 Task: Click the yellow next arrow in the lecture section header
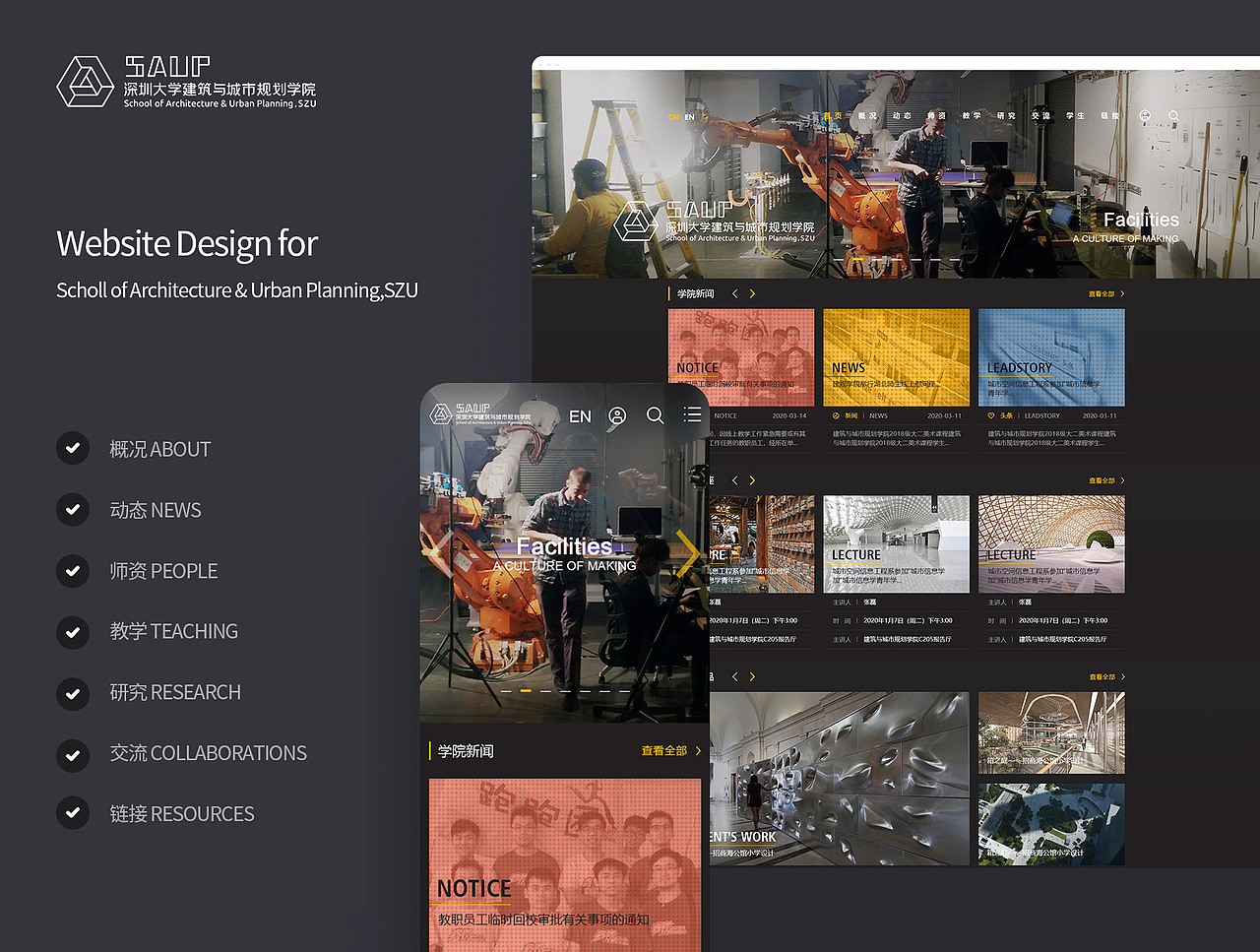[x=752, y=480]
